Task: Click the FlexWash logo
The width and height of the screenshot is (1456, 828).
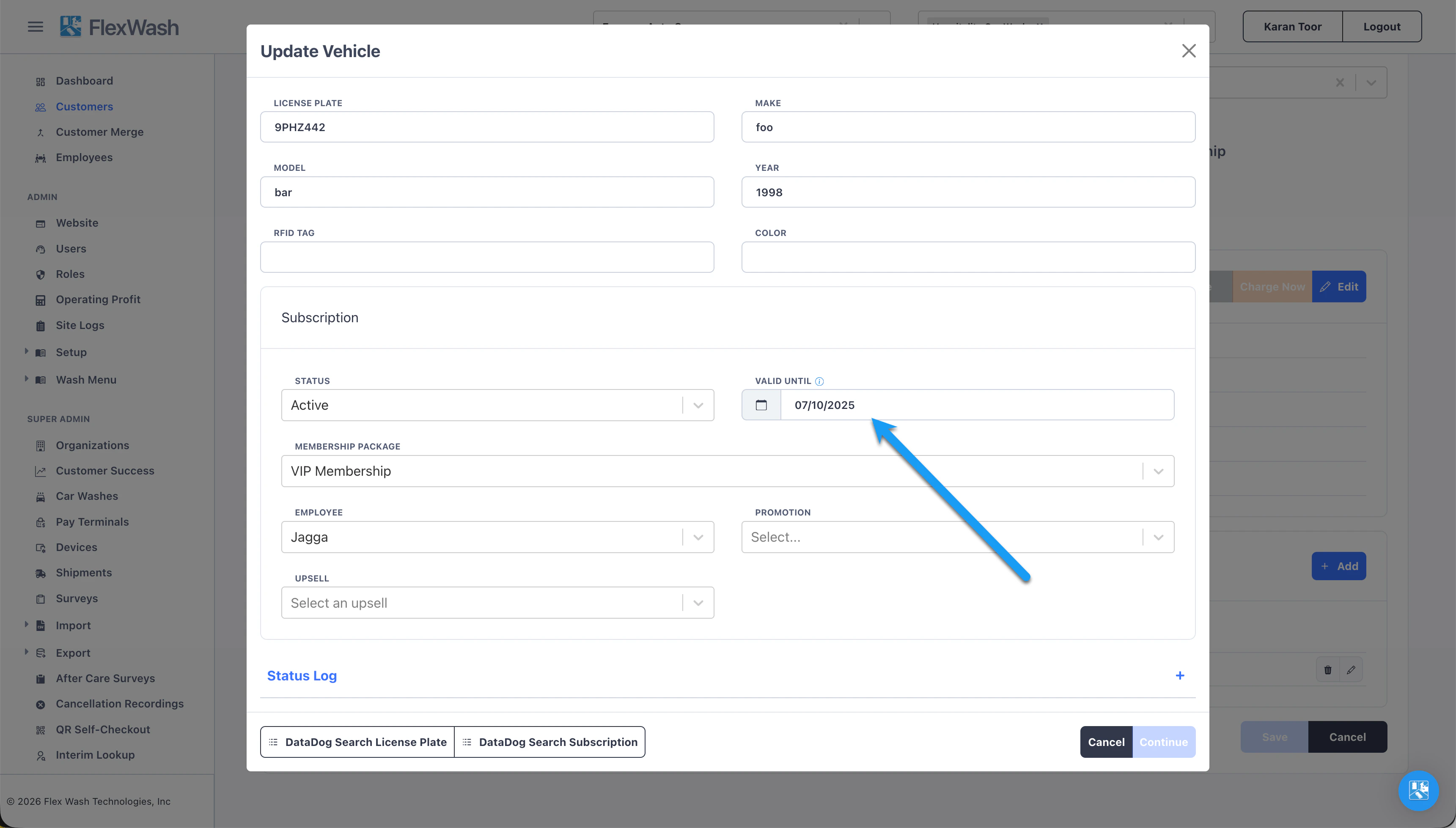Action: (x=119, y=27)
